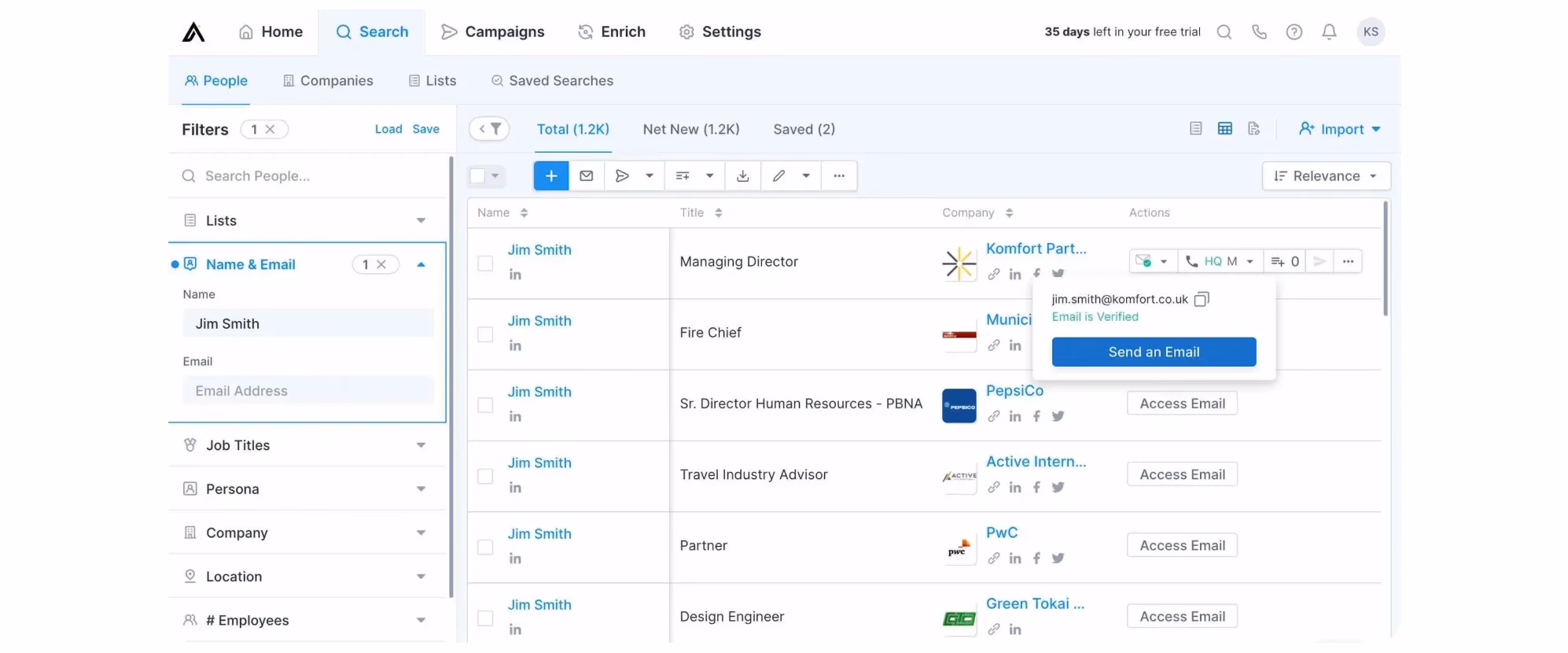This screenshot has width=1568, height=653.
Task: Open the Relevance sort dropdown
Action: (1326, 175)
